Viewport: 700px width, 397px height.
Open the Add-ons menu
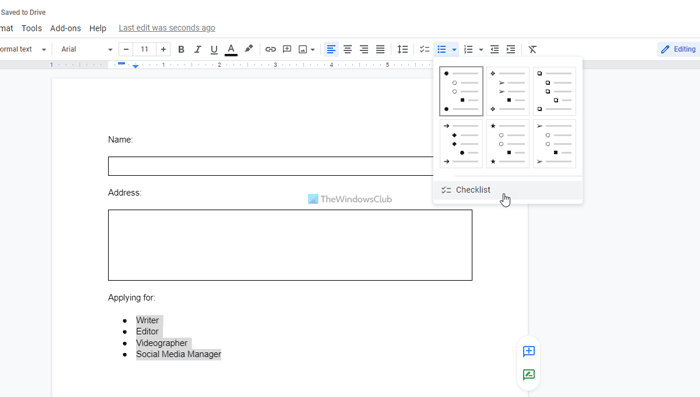[x=65, y=28]
